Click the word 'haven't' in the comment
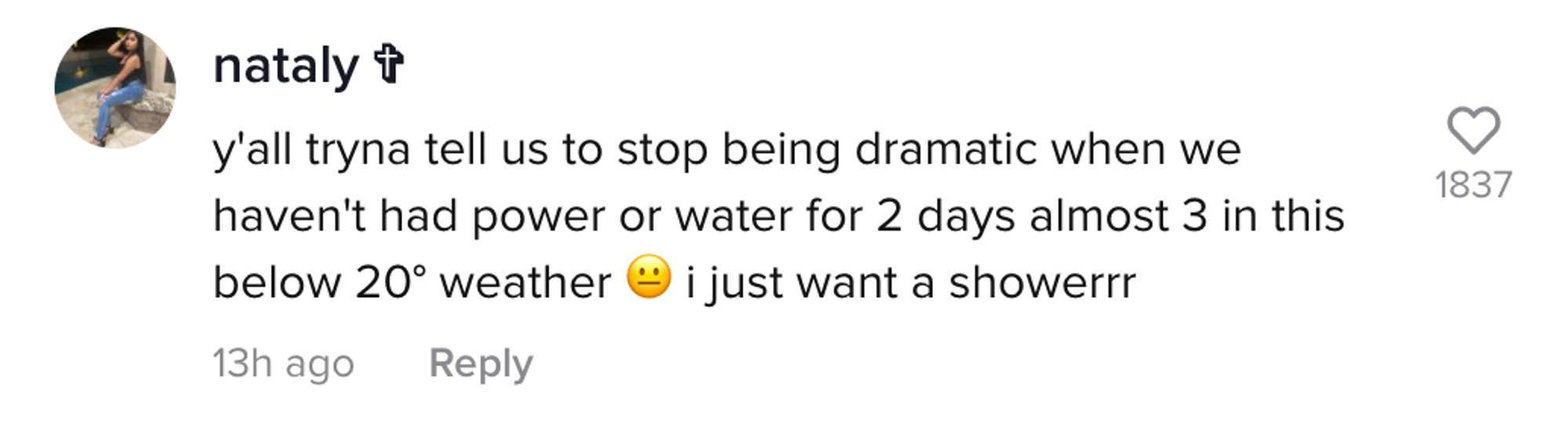 click(x=289, y=216)
